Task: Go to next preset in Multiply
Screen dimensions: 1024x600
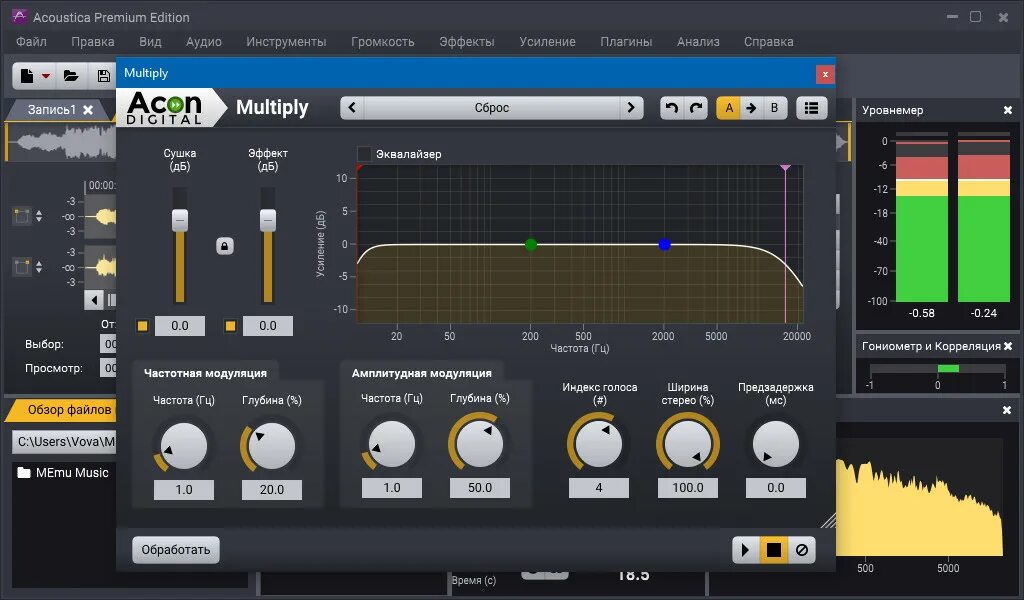Action: click(x=631, y=108)
